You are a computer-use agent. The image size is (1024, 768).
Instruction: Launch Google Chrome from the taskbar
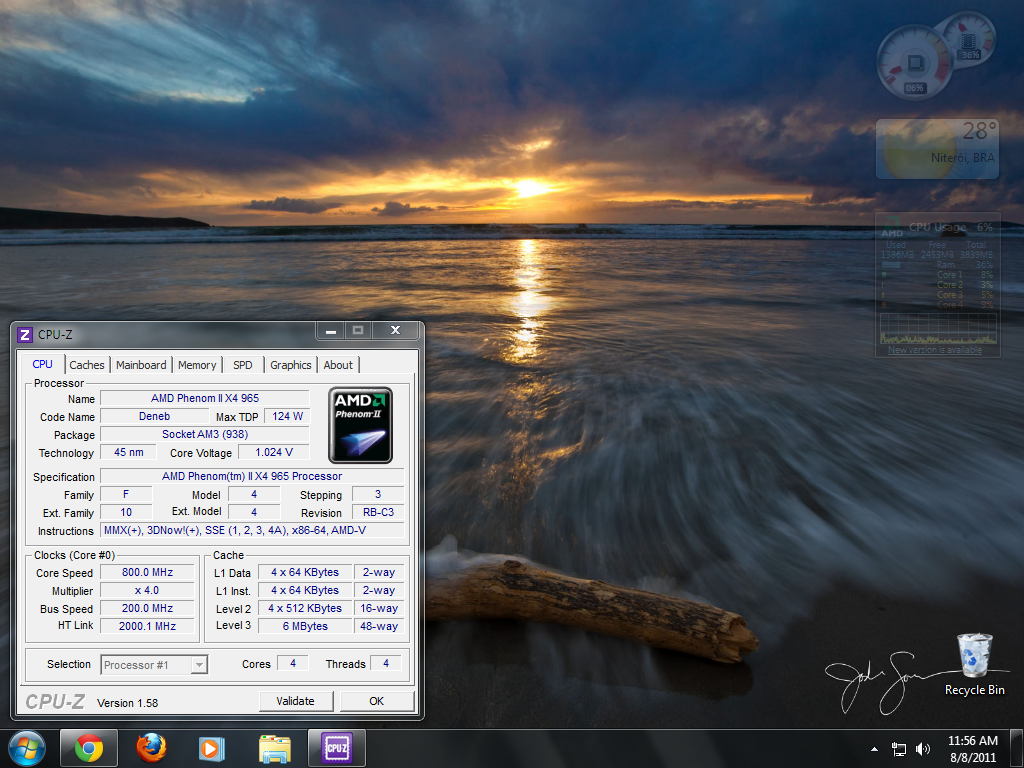(x=88, y=748)
